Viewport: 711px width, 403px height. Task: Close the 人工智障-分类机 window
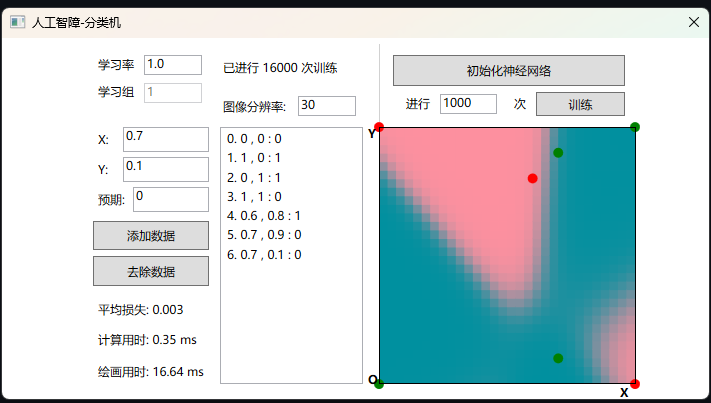694,22
